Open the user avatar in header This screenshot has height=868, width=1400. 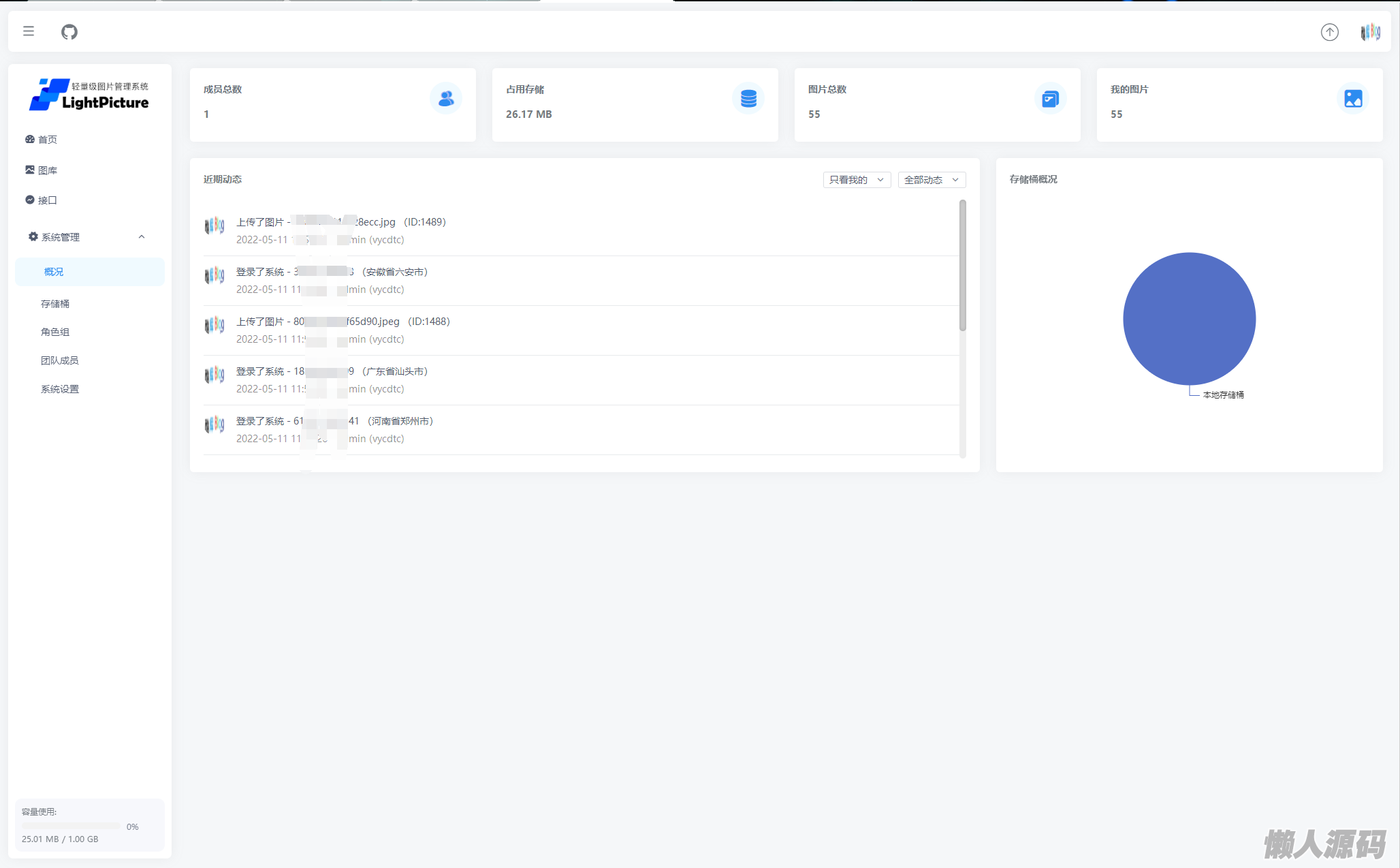point(1370,32)
